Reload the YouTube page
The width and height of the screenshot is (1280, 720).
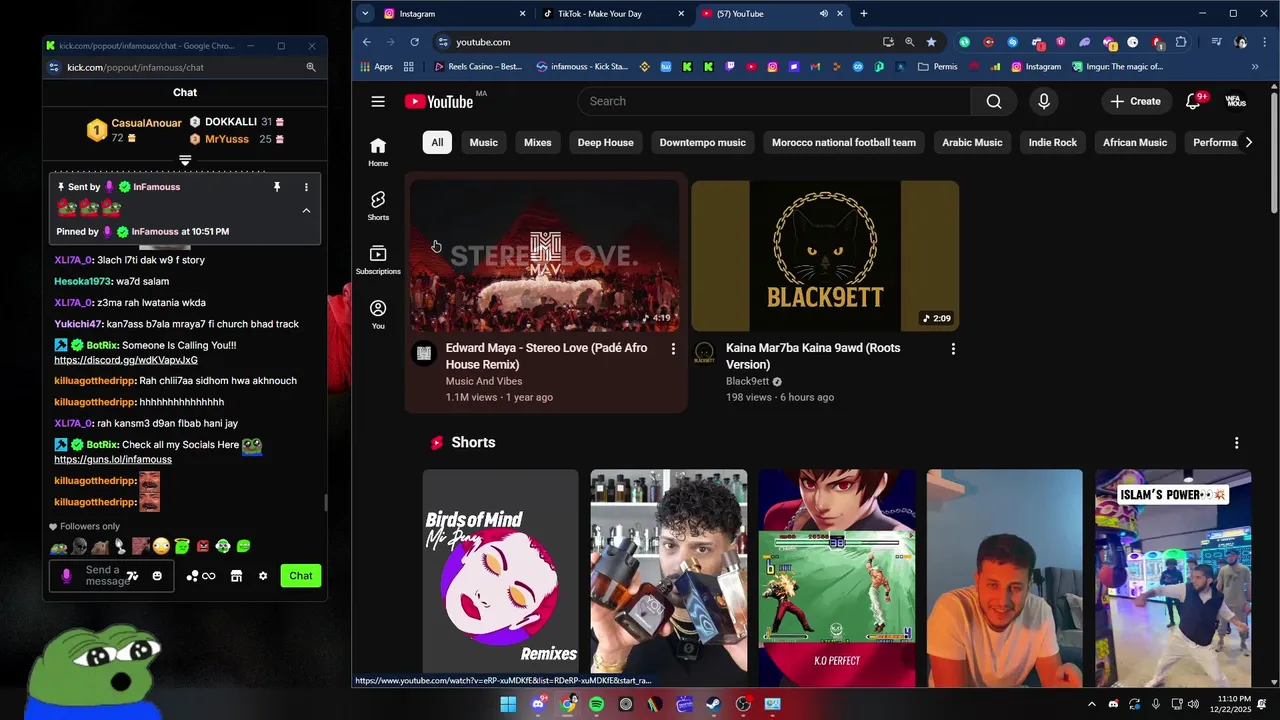click(414, 42)
